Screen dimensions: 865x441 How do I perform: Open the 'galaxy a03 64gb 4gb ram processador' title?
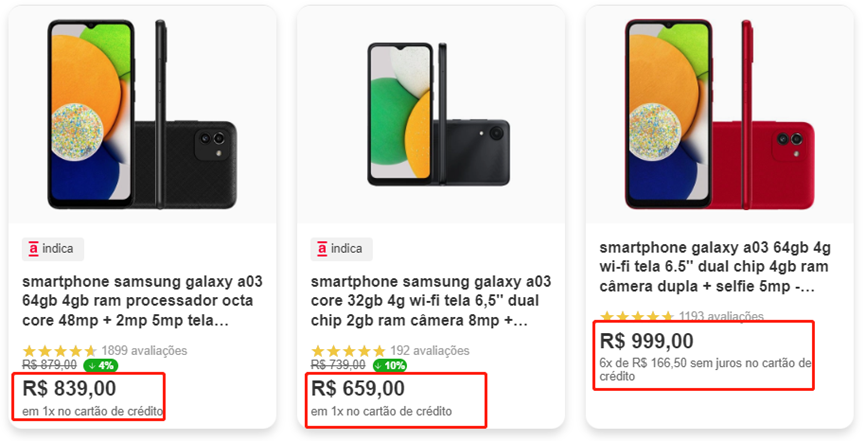point(142,301)
